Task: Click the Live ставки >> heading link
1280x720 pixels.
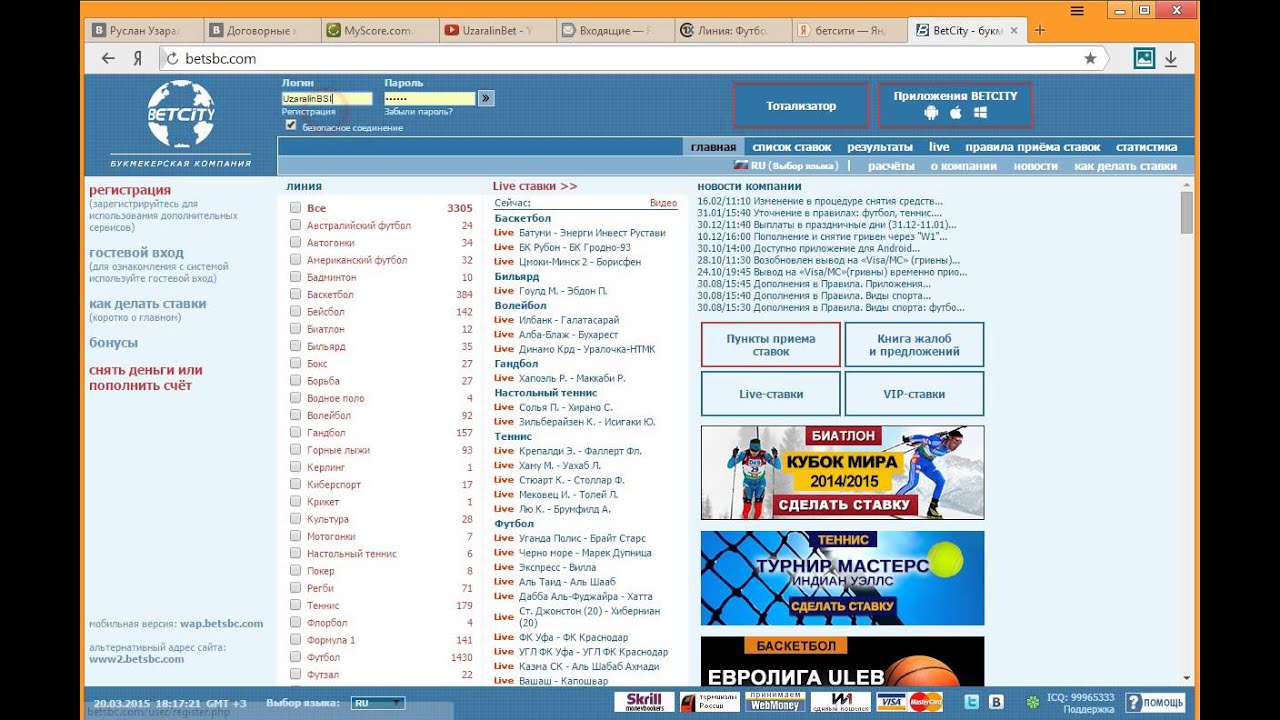Action: tap(535, 186)
